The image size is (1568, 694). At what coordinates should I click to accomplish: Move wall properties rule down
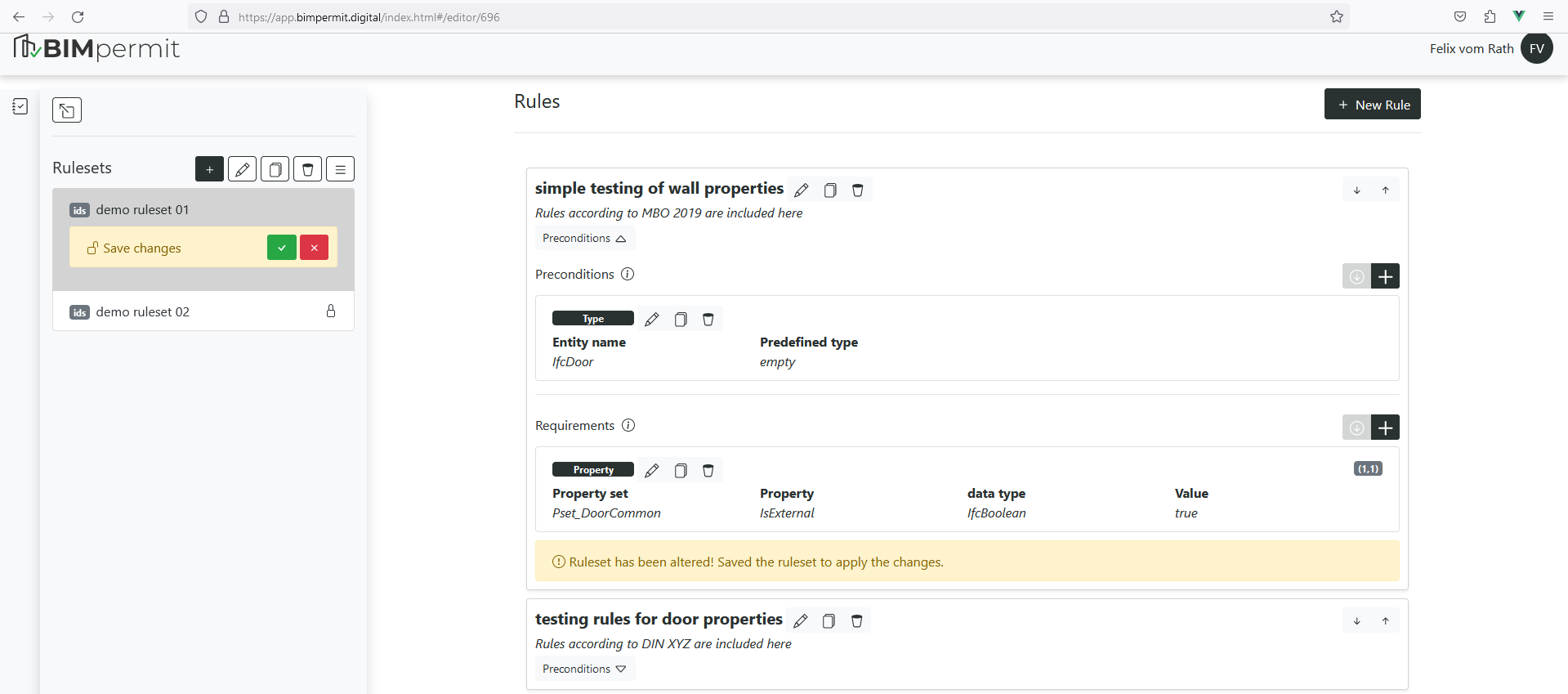tap(1357, 190)
